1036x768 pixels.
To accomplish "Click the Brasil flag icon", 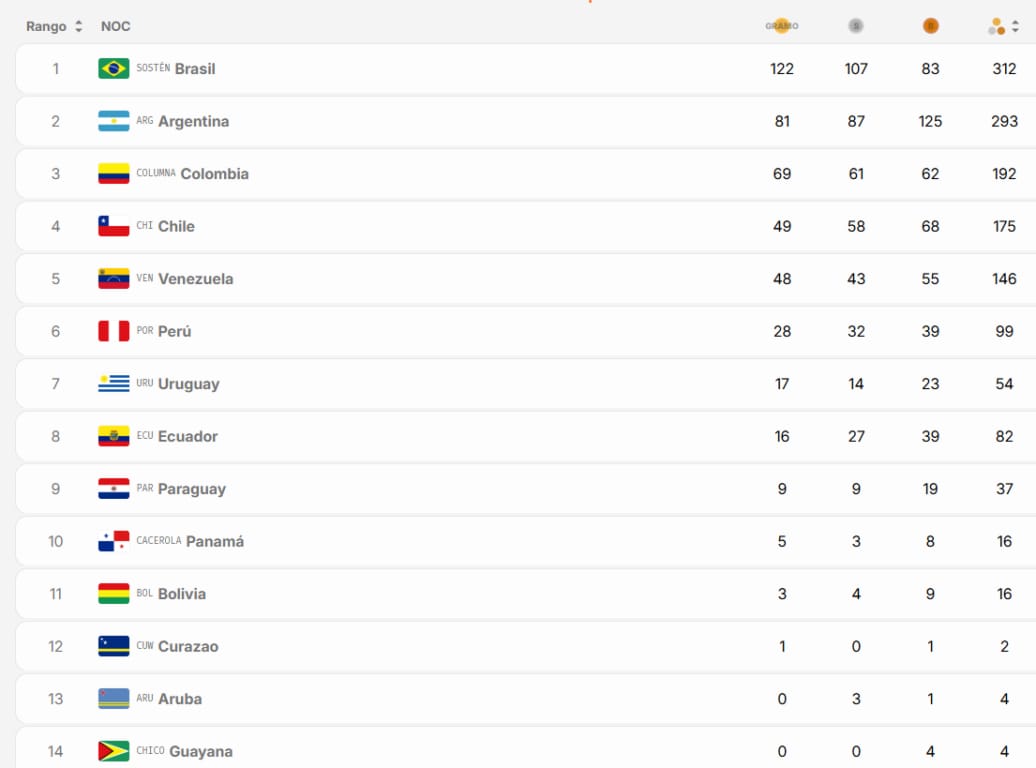I will click(114, 68).
